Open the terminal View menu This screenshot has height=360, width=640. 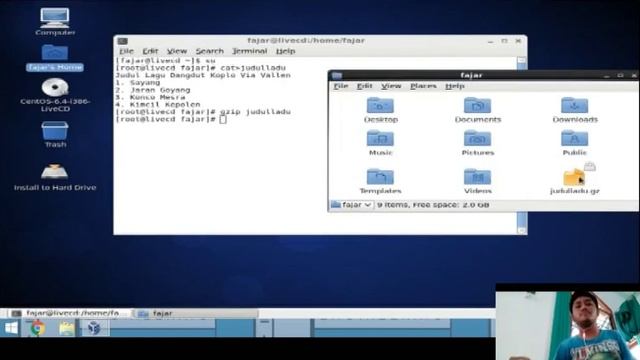tap(177, 51)
